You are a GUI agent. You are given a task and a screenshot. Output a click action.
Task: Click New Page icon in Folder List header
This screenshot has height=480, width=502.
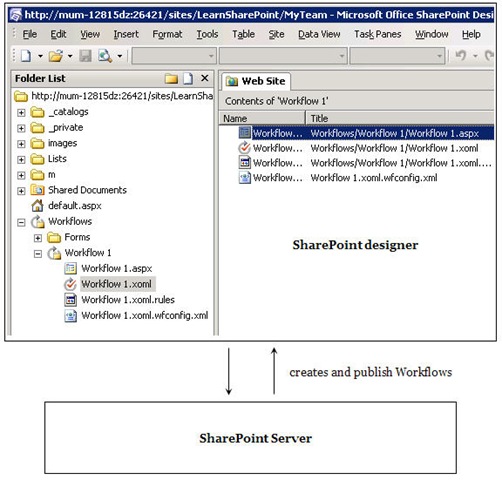point(188,79)
